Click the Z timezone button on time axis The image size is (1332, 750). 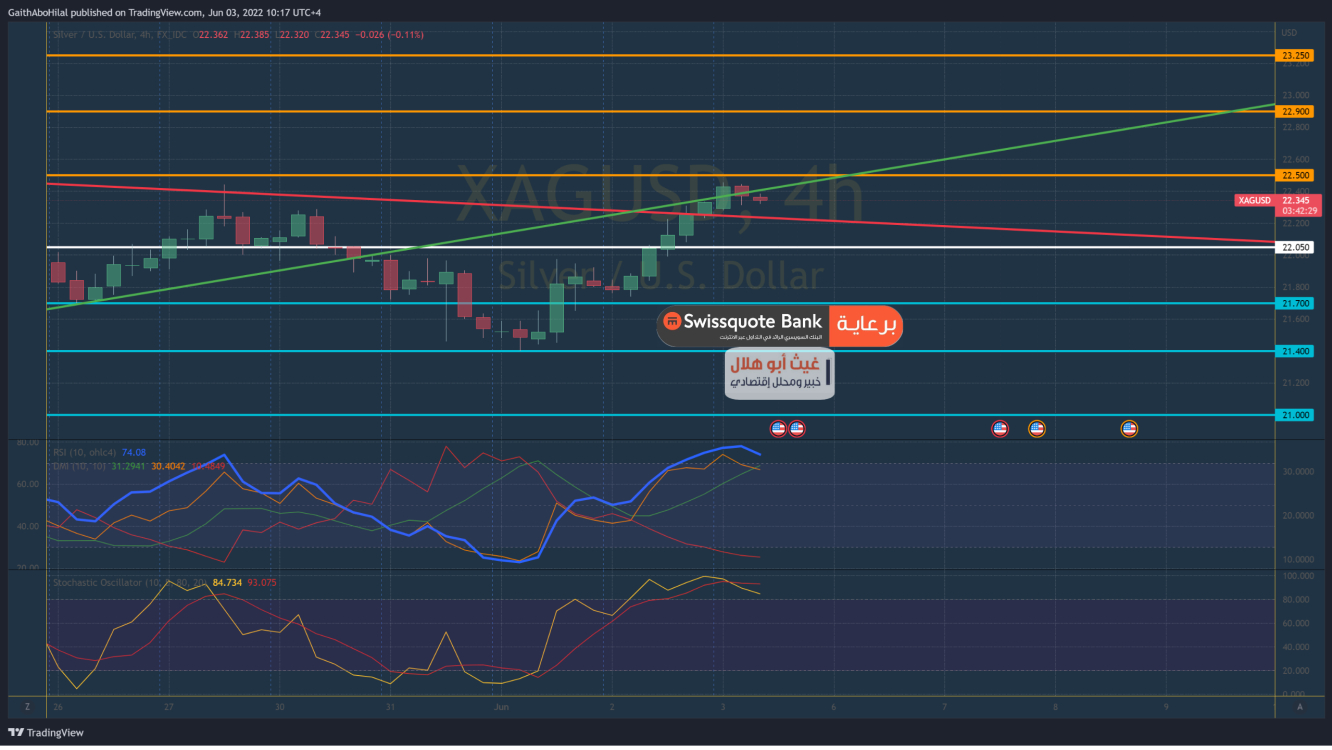coord(27,706)
